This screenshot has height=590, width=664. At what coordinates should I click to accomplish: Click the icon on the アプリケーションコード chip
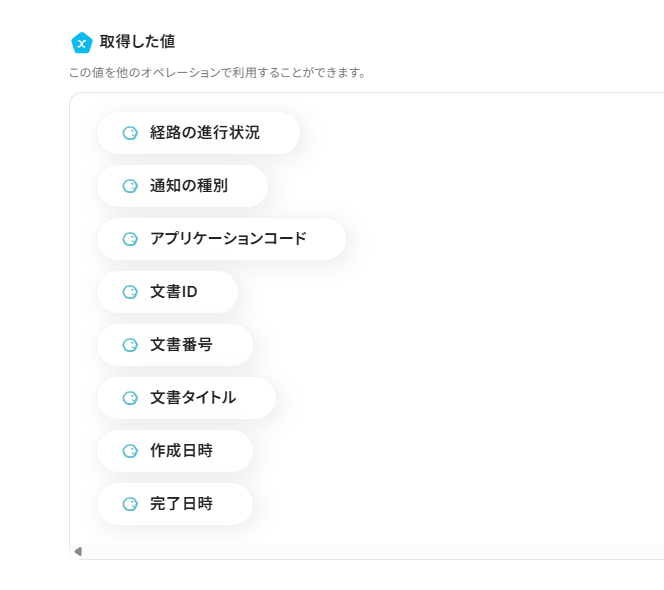click(130, 239)
